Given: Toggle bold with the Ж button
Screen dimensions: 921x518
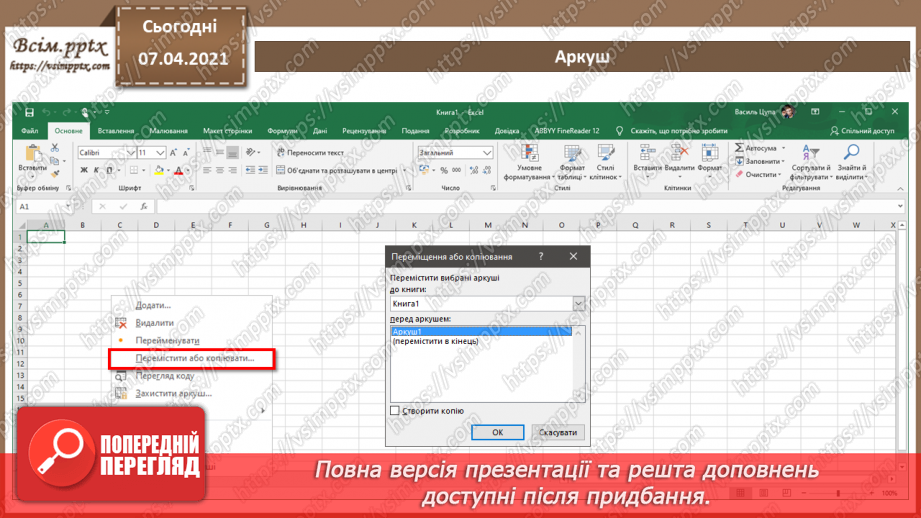Looking at the screenshot, I should point(84,170).
